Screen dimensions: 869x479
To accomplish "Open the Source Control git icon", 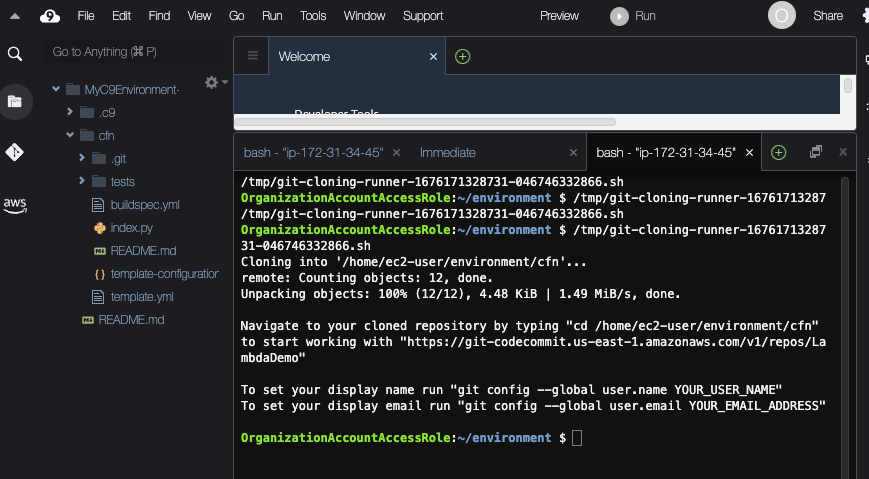I will pyautogui.click(x=15, y=152).
